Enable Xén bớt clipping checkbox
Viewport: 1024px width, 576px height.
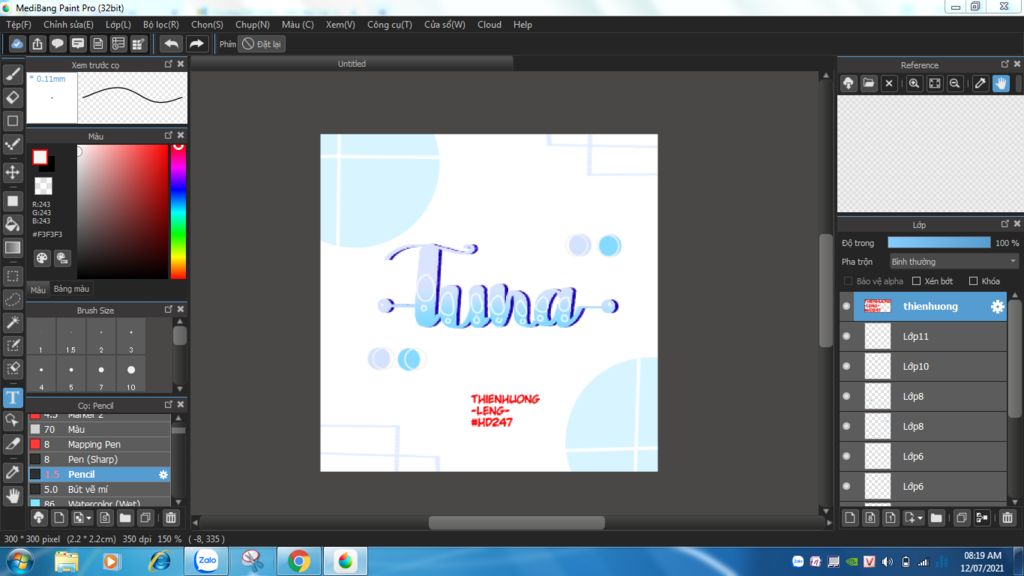(x=916, y=281)
